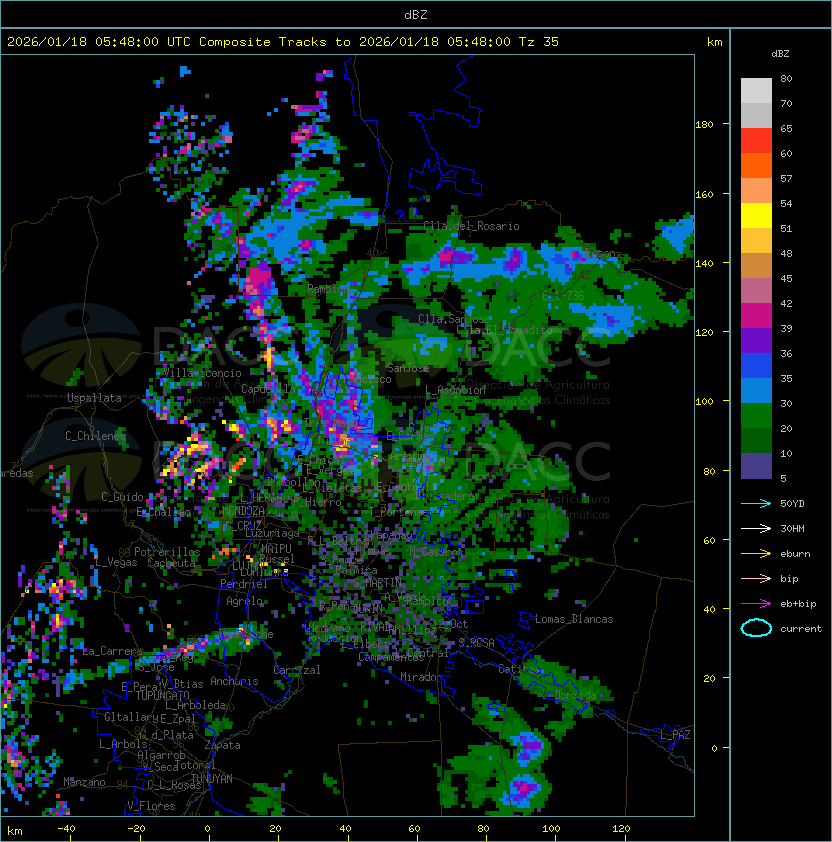Click the eb+bip legend label
832x842 pixels.
coord(798,604)
